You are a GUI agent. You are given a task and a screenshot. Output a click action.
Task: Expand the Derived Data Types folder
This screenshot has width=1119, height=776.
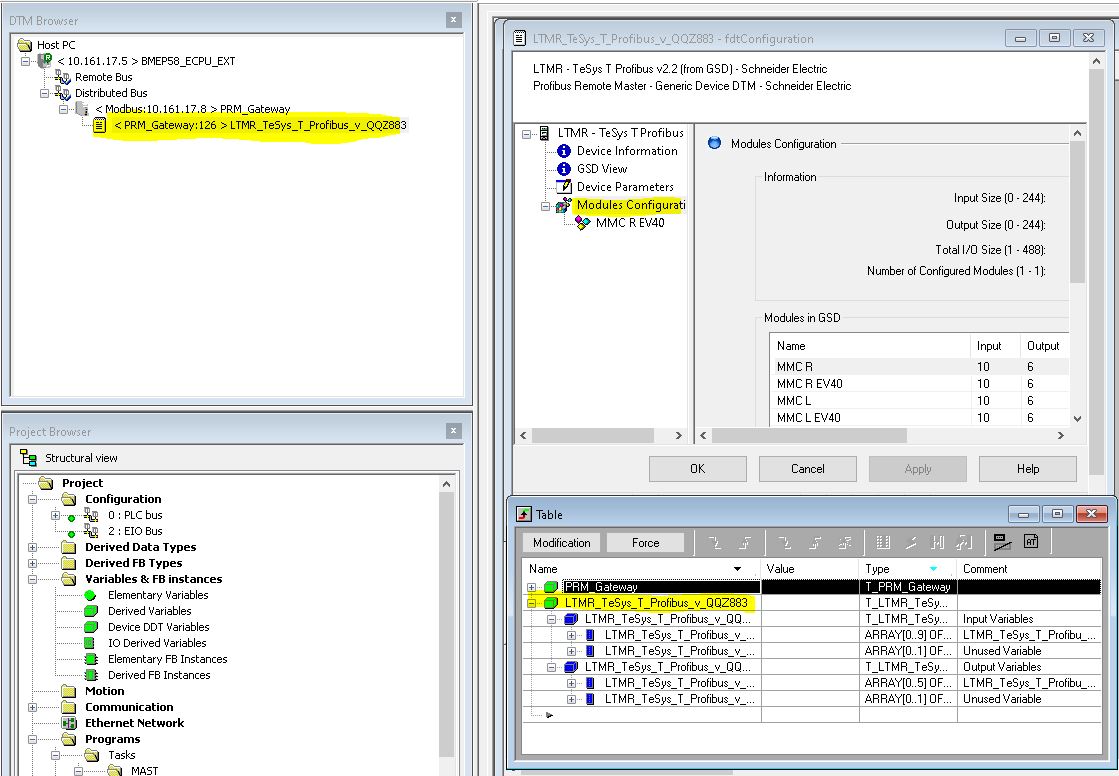tap(32, 548)
